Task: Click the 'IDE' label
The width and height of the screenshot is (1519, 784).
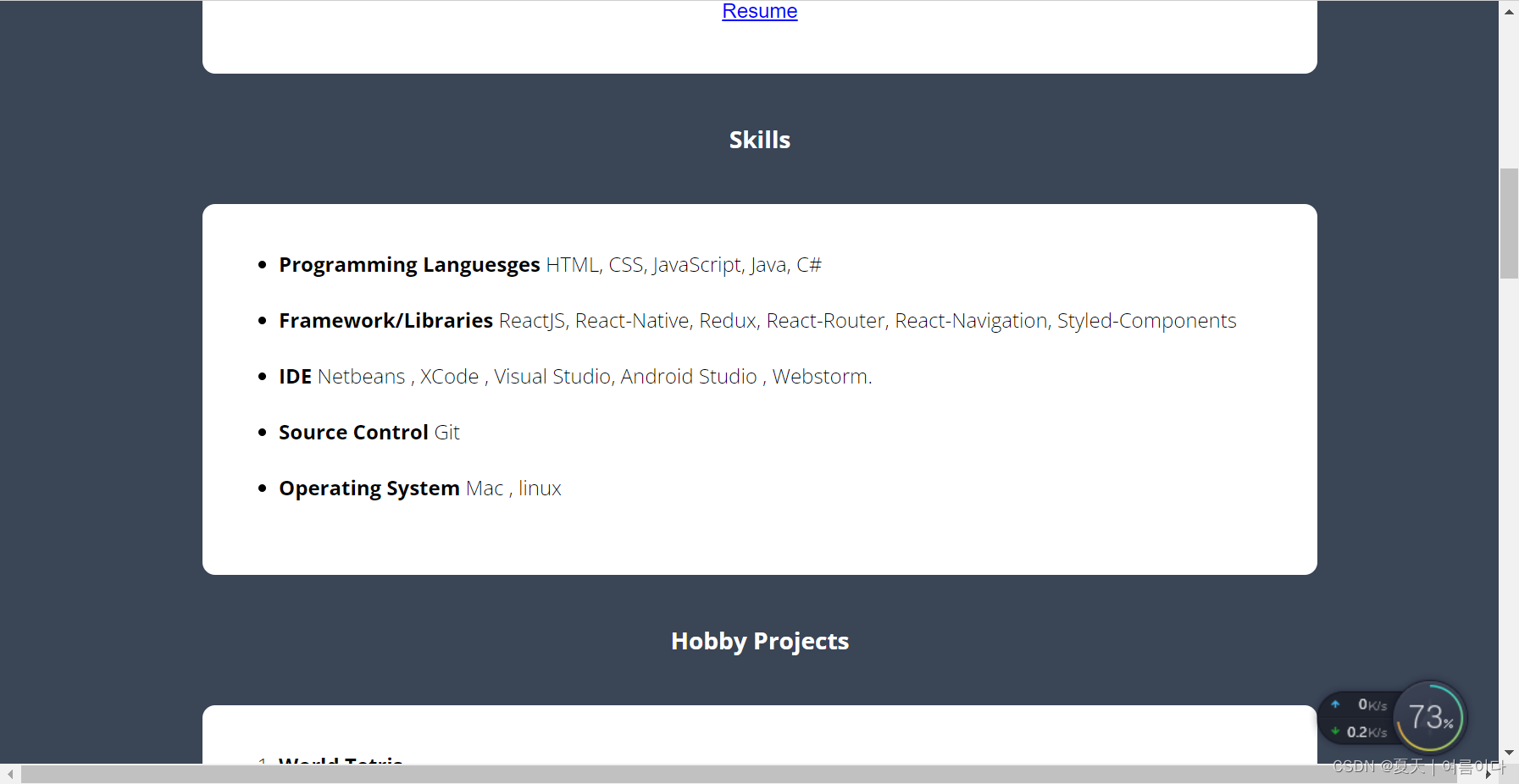Action: (x=295, y=377)
